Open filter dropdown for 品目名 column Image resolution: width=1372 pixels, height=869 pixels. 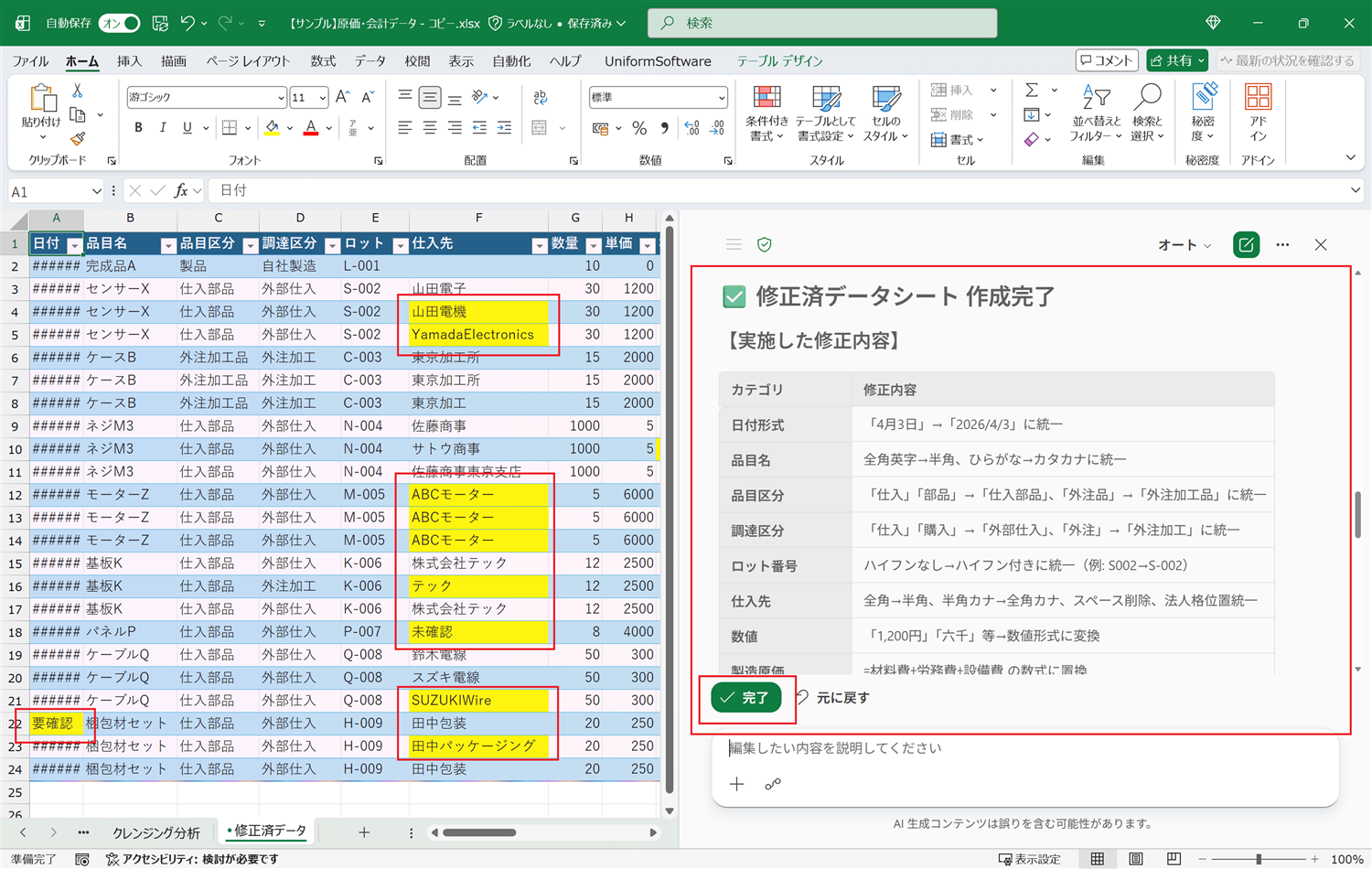(167, 245)
